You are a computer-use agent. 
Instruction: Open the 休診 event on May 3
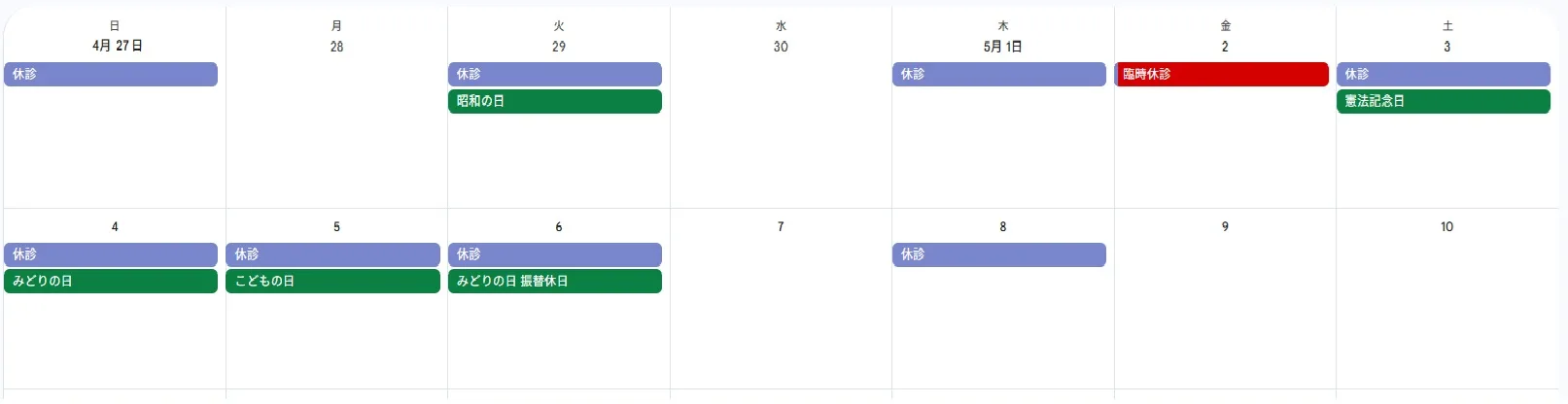1444,75
